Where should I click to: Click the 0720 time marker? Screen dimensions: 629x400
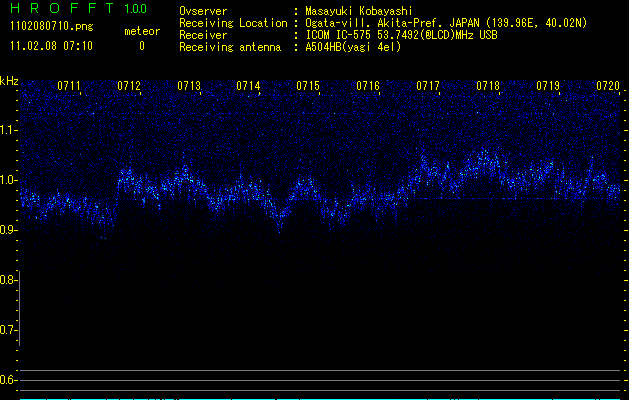(607, 87)
